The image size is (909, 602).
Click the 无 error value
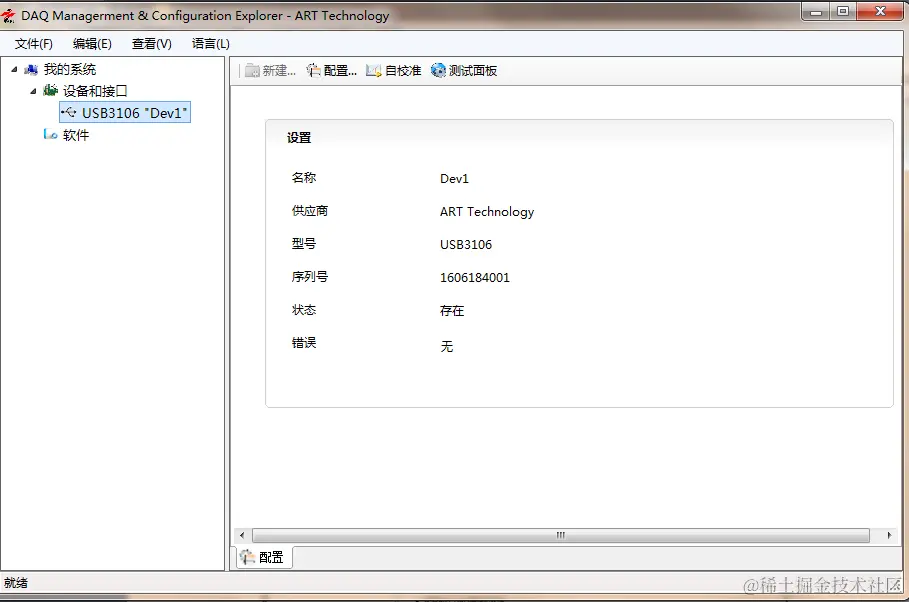[446, 347]
